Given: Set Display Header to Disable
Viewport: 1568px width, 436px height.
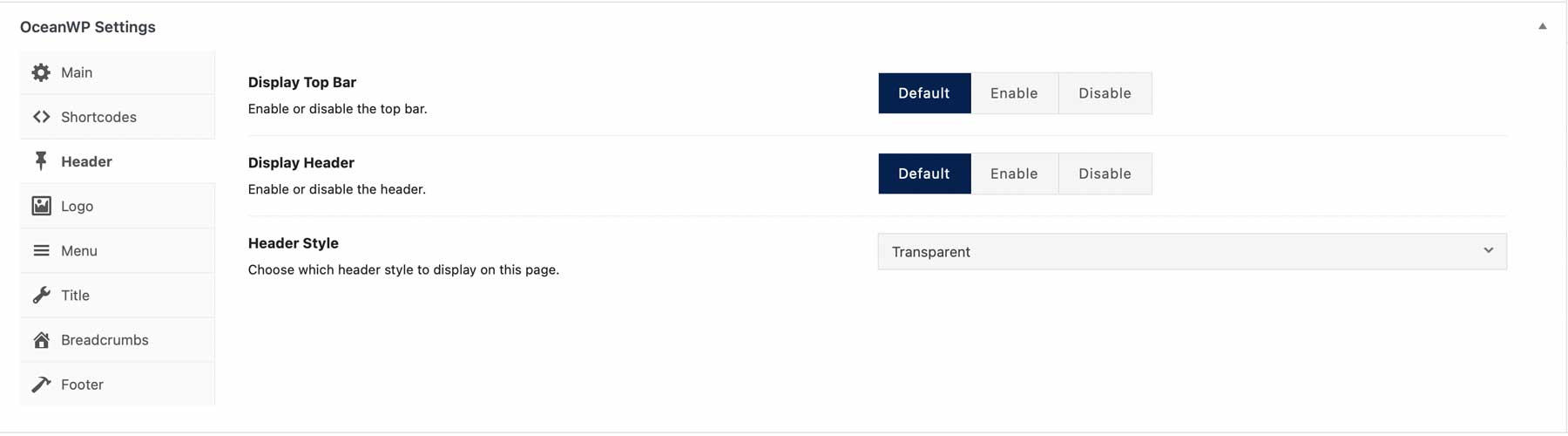Looking at the screenshot, I should [1105, 174].
